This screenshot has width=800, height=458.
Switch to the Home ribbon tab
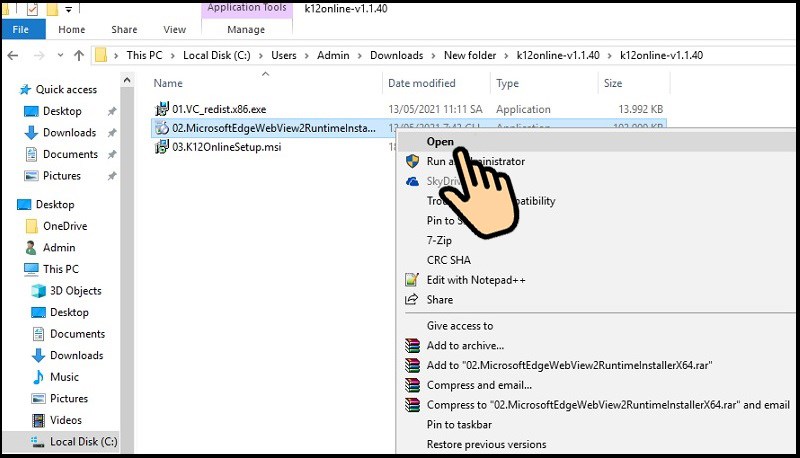pyautogui.click(x=71, y=30)
